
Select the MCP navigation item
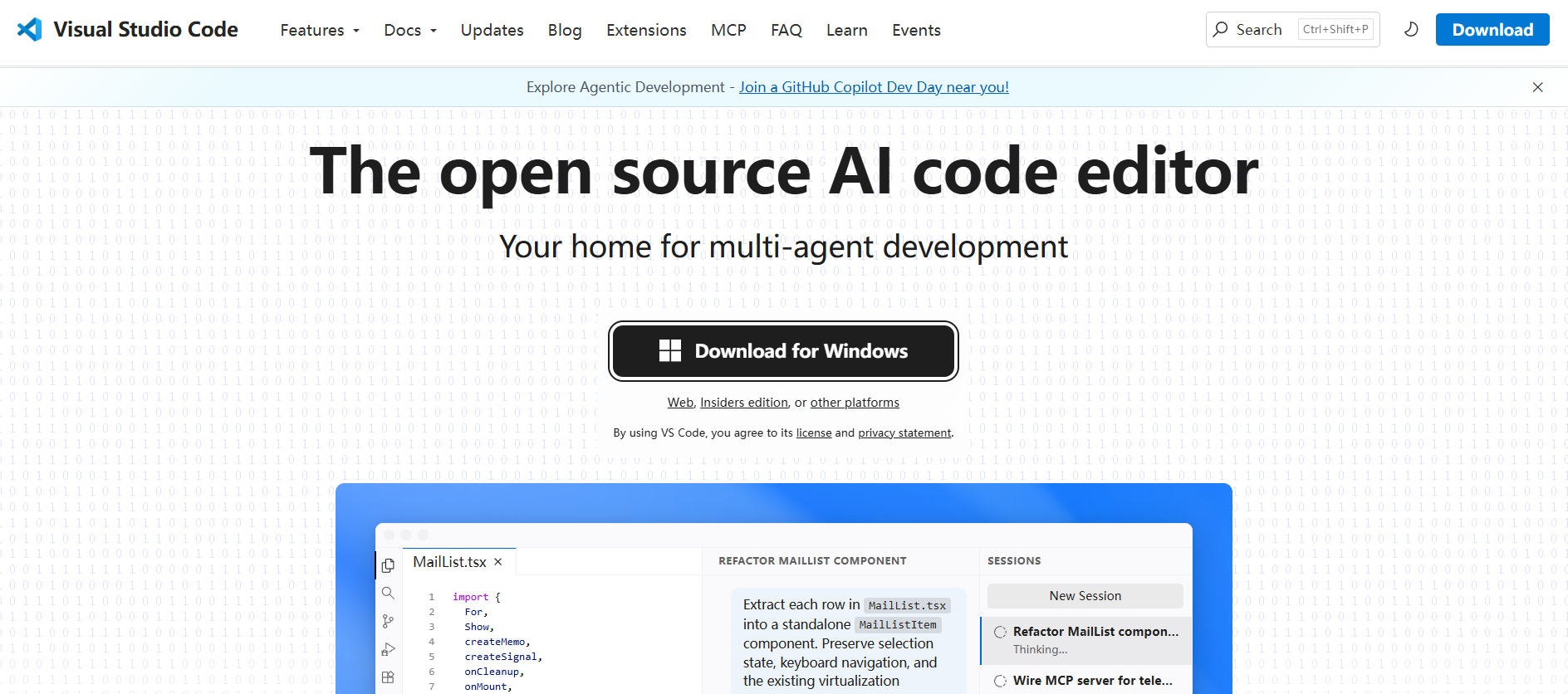(728, 30)
